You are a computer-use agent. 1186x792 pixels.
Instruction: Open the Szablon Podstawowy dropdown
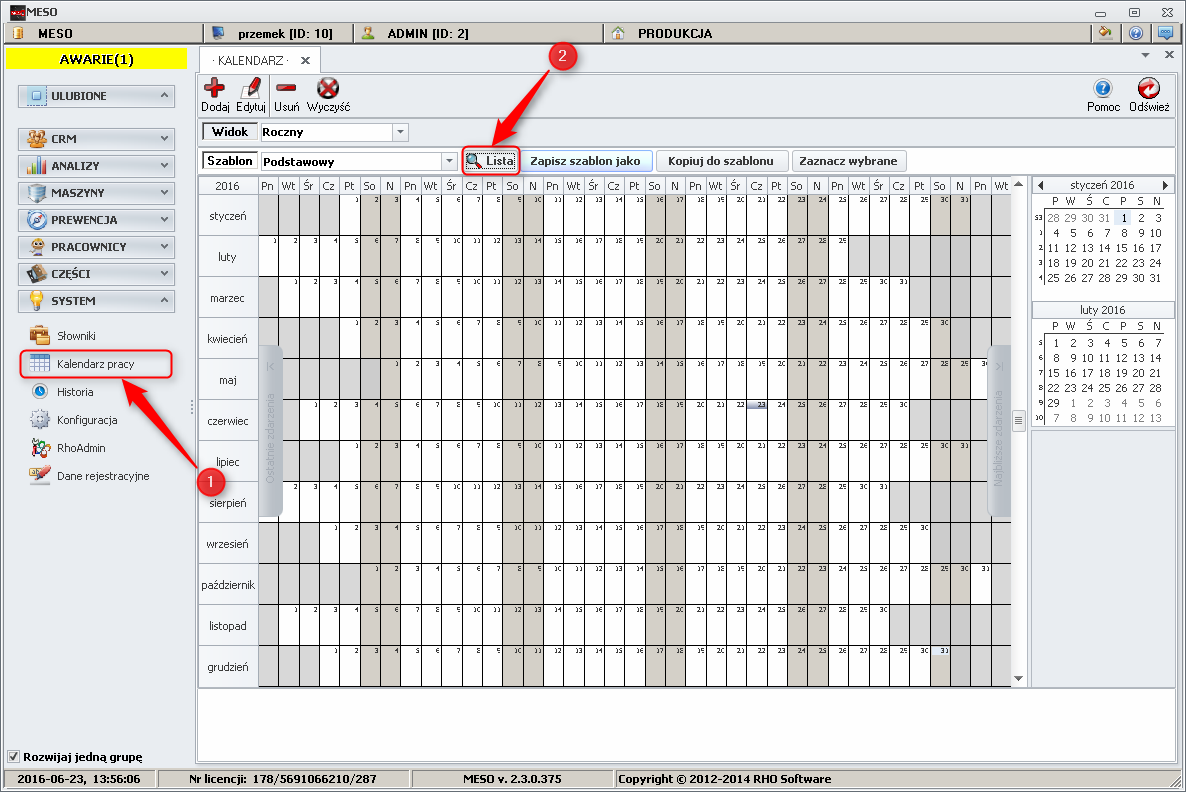(x=449, y=161)
